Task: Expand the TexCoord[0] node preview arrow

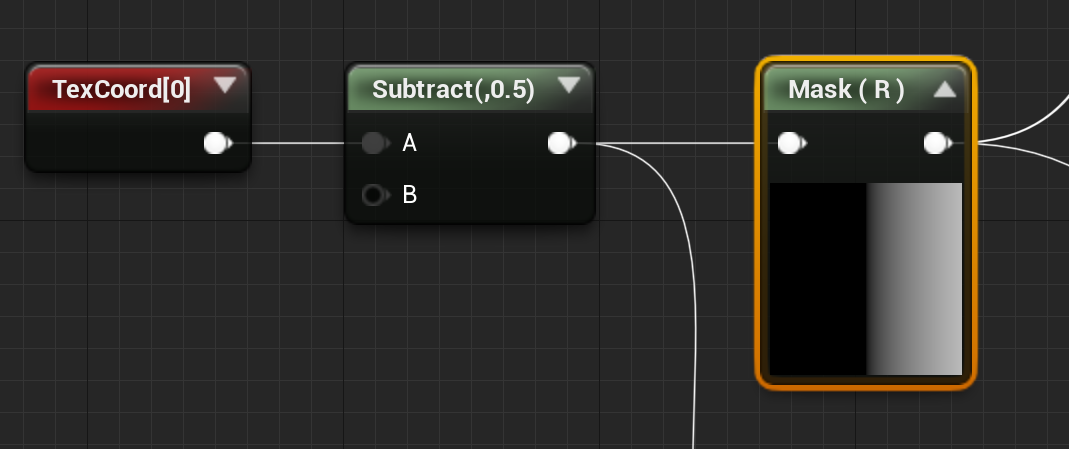Action: (224, 85)
